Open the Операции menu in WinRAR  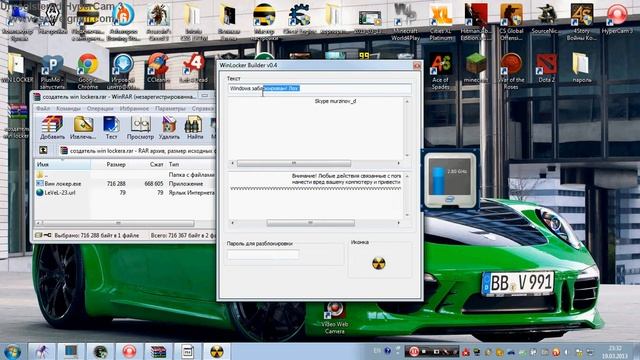pyautogui.click(x=100, y=109)
